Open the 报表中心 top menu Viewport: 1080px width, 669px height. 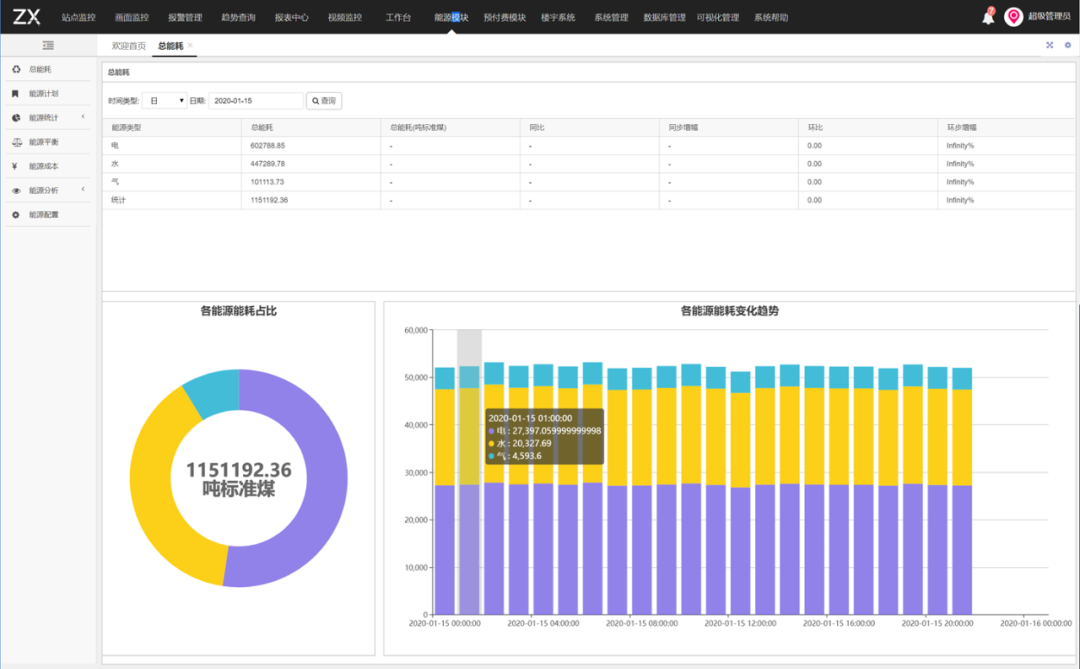coord(291,17)
